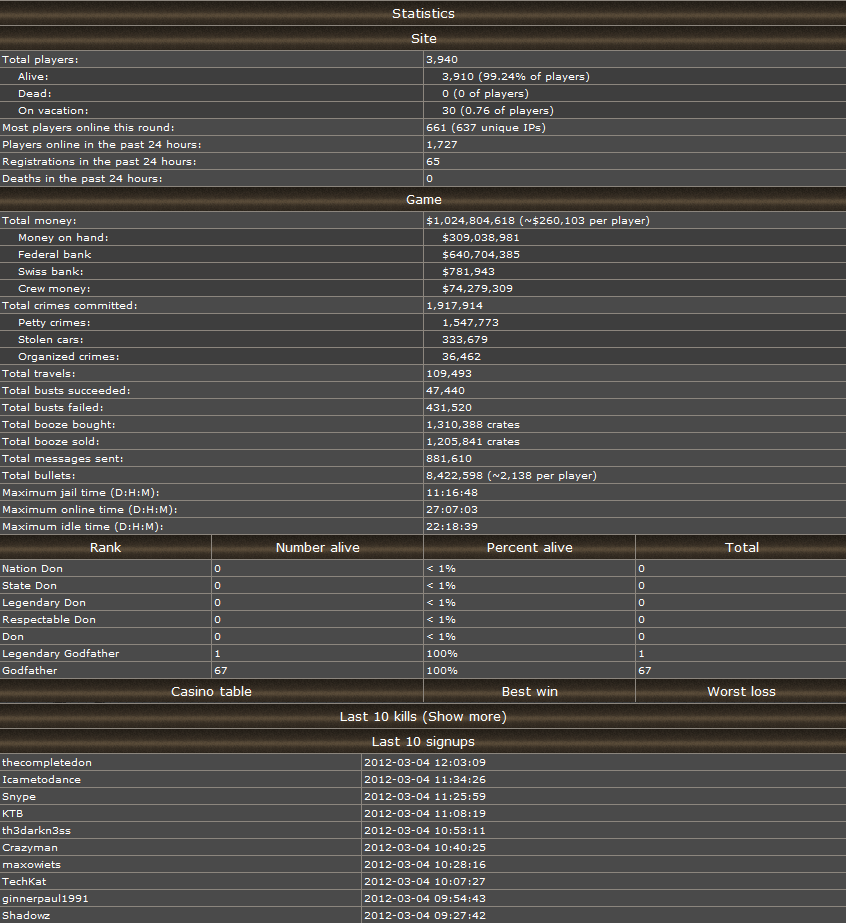Click messages sent value 881,610
The image size is (846, 923).
coord(449,459)
